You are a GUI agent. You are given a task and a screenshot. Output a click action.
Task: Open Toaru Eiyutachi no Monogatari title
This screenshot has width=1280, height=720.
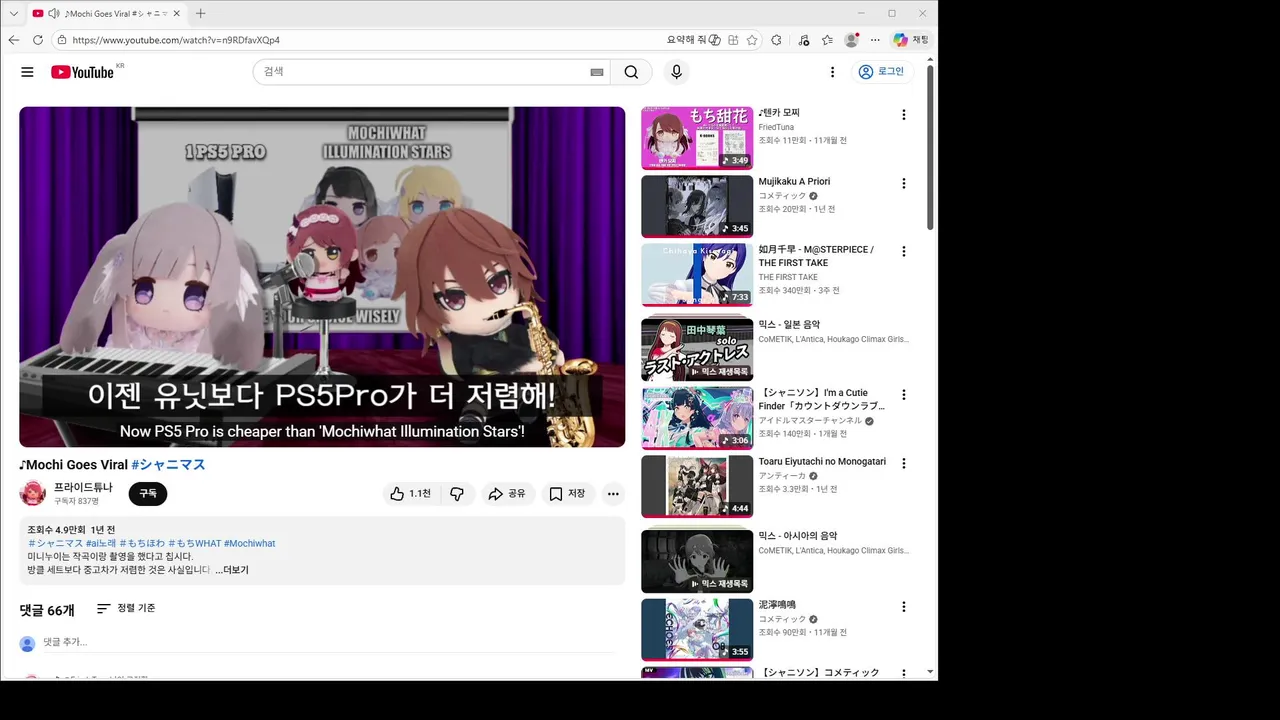pyautogui.click(x=822, y=461)
